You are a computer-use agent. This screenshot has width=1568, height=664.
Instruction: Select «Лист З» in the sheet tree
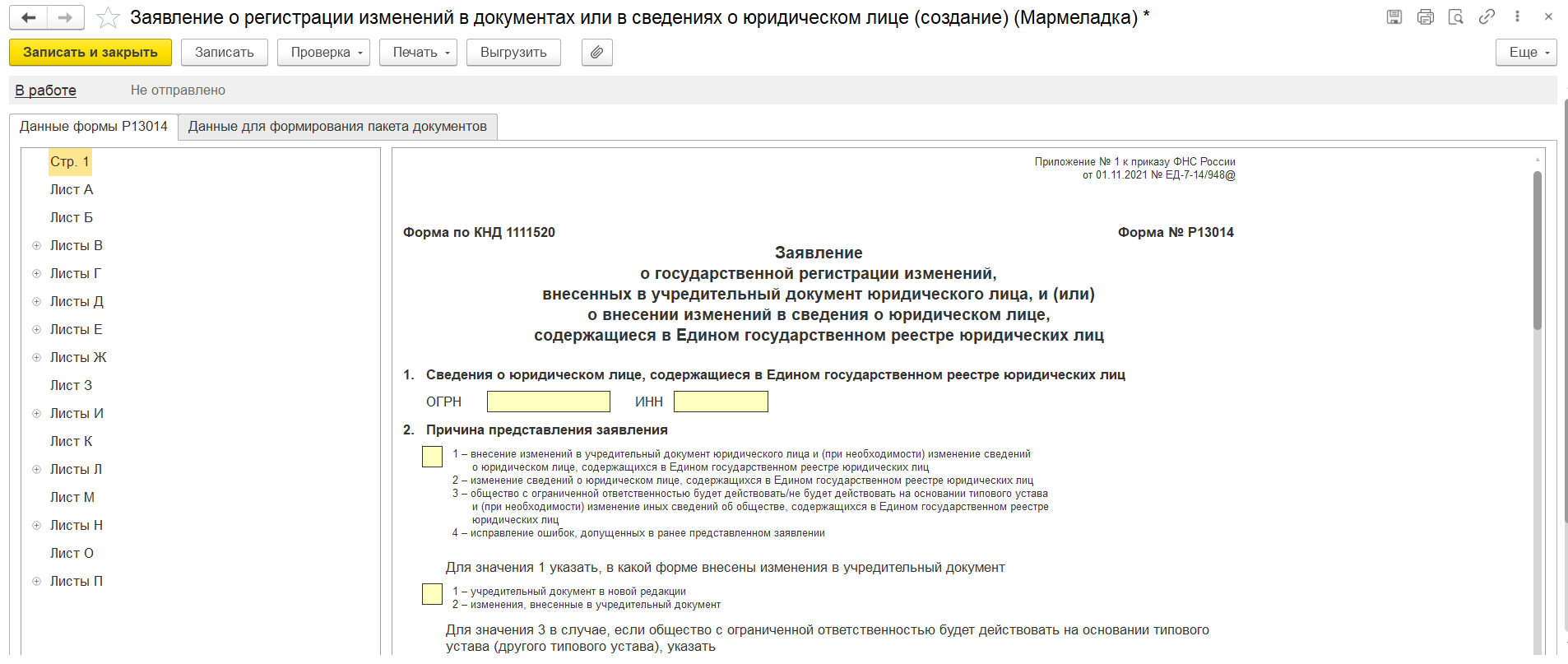click(x=71, y=386)
